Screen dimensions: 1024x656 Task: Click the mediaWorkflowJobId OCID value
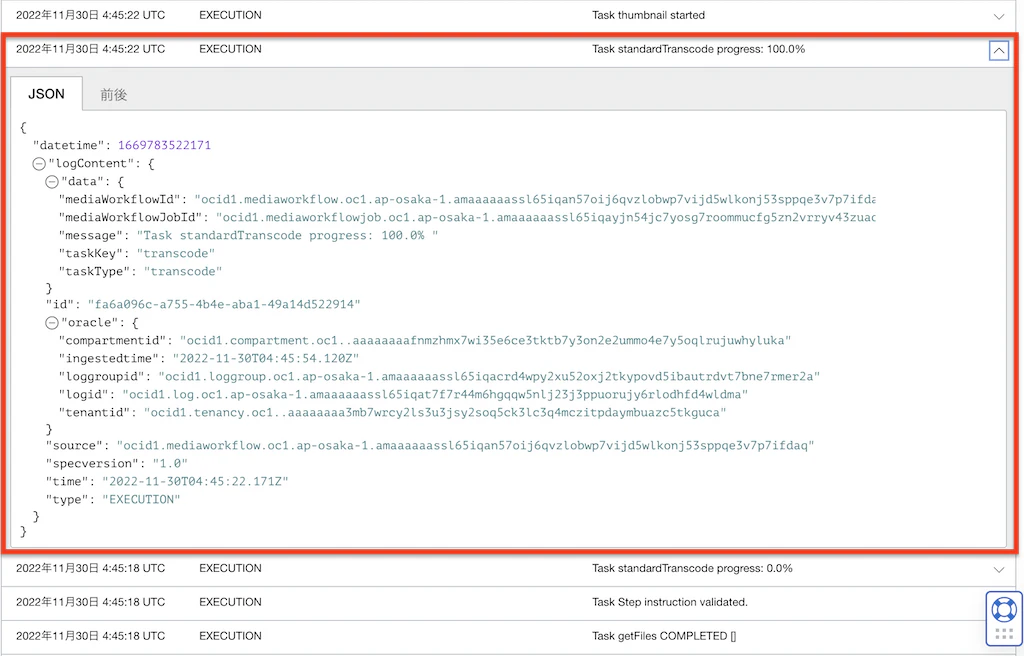tap(546, 218)
